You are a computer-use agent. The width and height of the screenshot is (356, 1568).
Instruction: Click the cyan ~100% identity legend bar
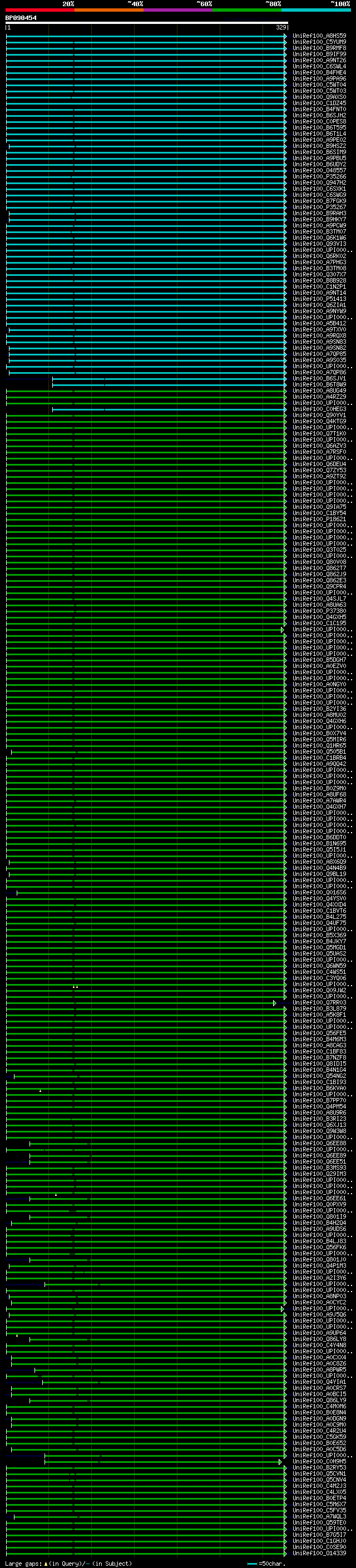coord(315,10)
